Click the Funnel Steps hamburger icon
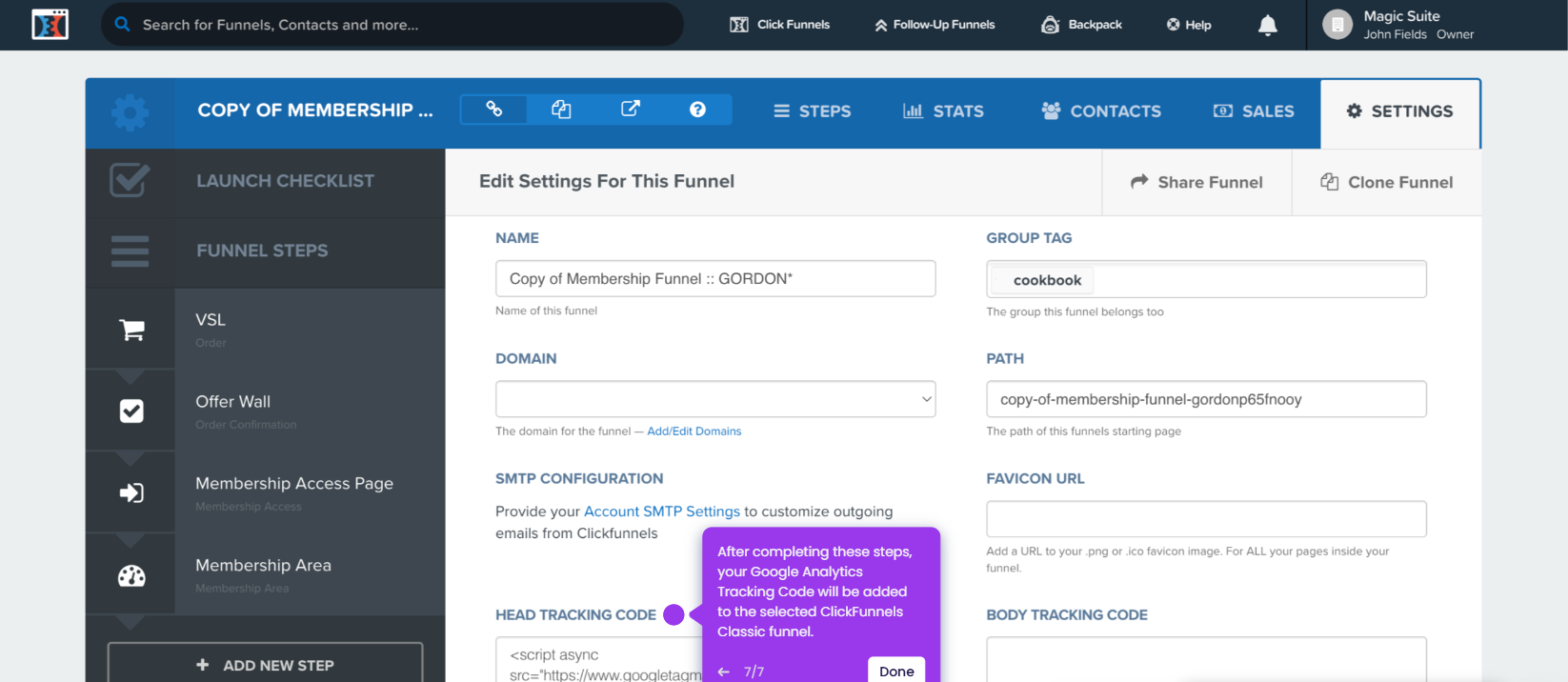Screen dimensions: 1568x682 [x=130, y=251]
